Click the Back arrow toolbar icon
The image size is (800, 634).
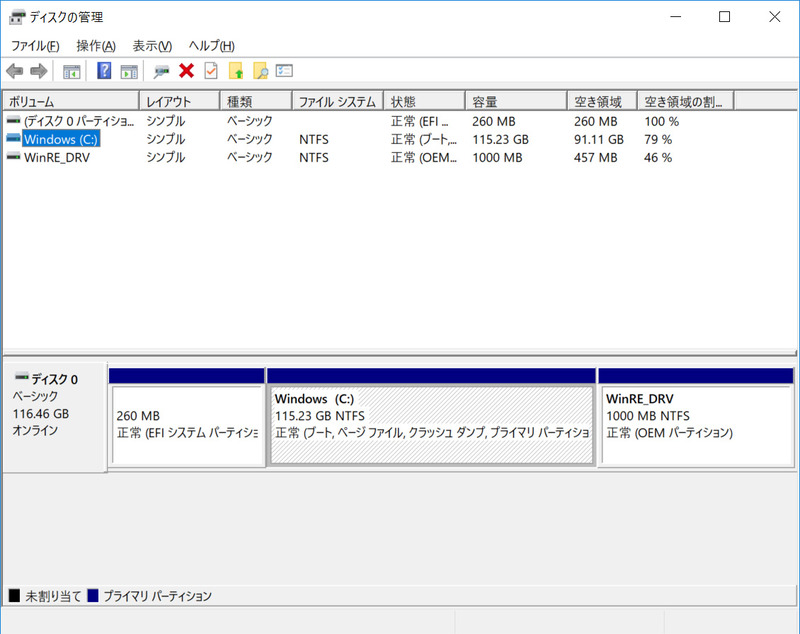[x=15, y=71]
